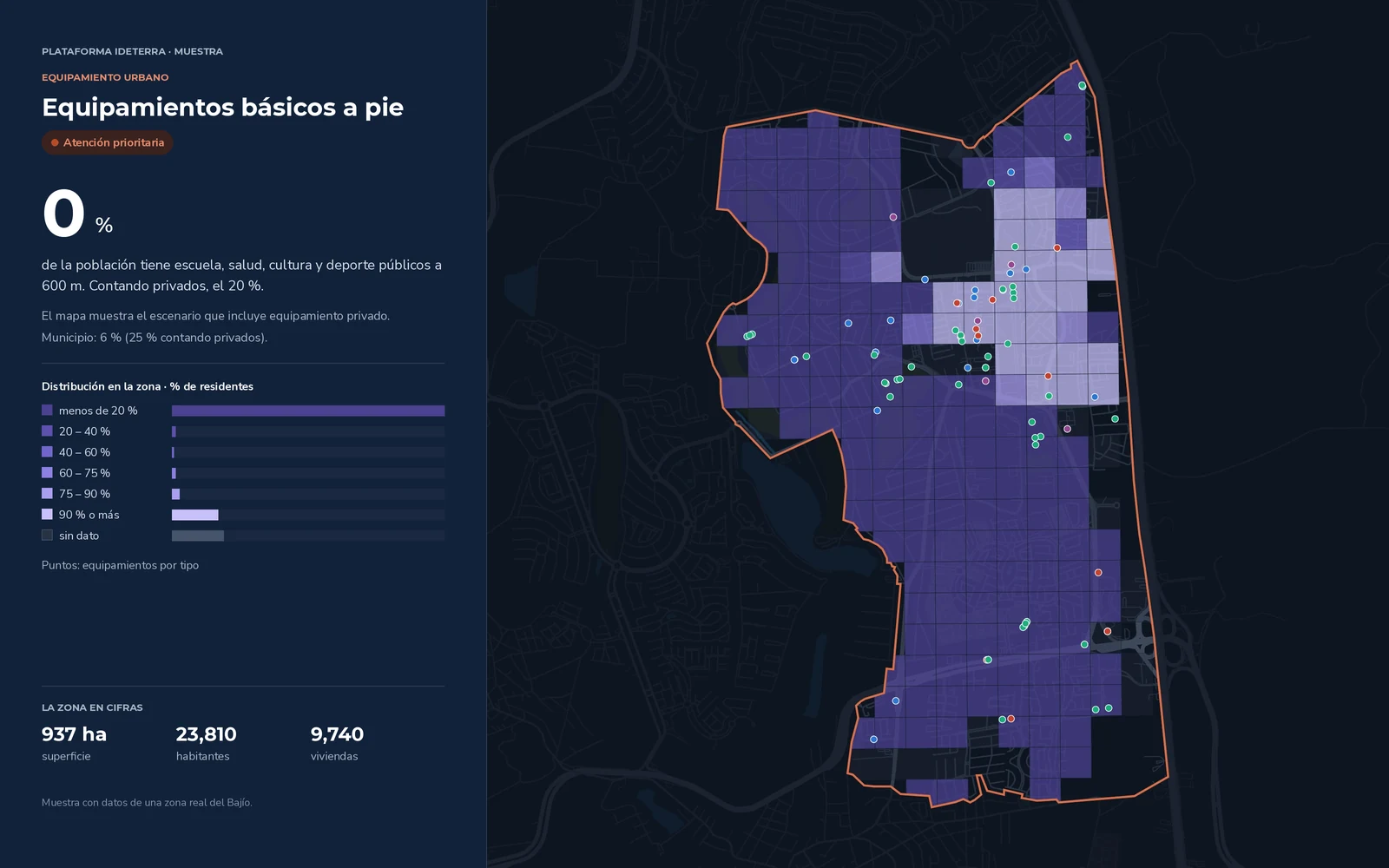Click the PLATAFORMA IDETERRA · MUESTRA header
Screen dimensions: 1389x868
click(132, 51)
